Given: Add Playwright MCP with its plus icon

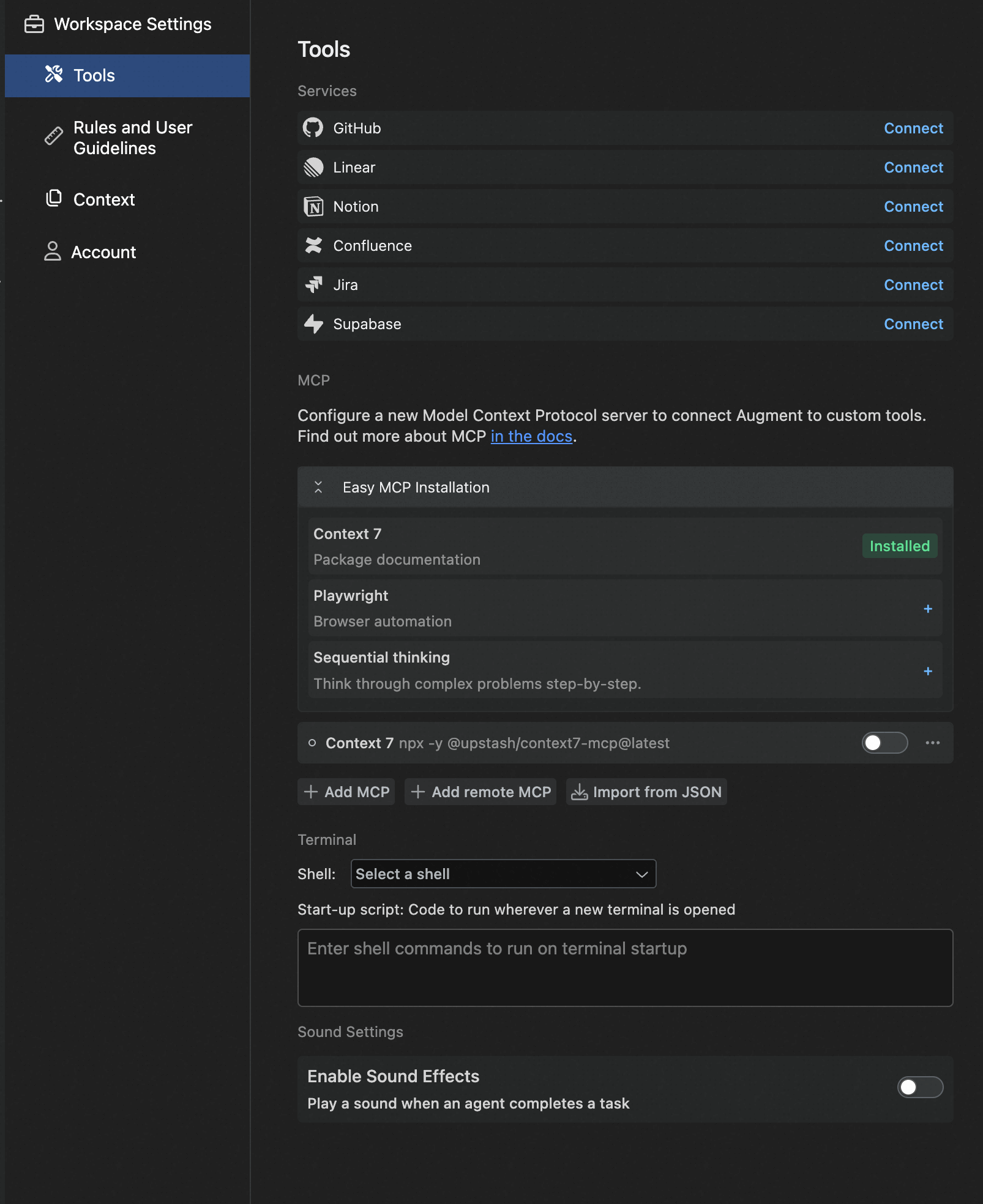Looking at the screenshot, I should coord(928,609).
